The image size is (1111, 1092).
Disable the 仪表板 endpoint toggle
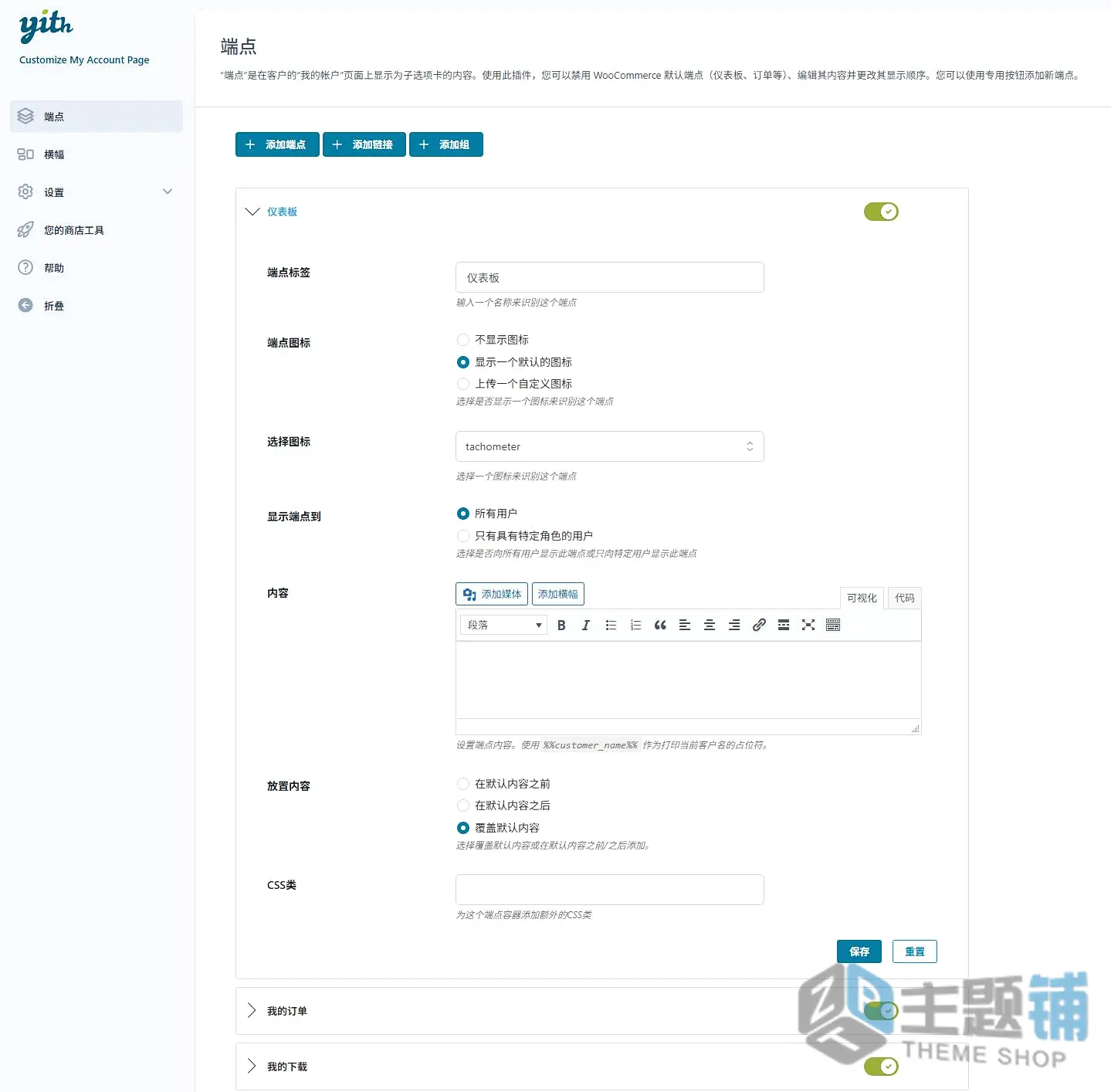[881, 212]
